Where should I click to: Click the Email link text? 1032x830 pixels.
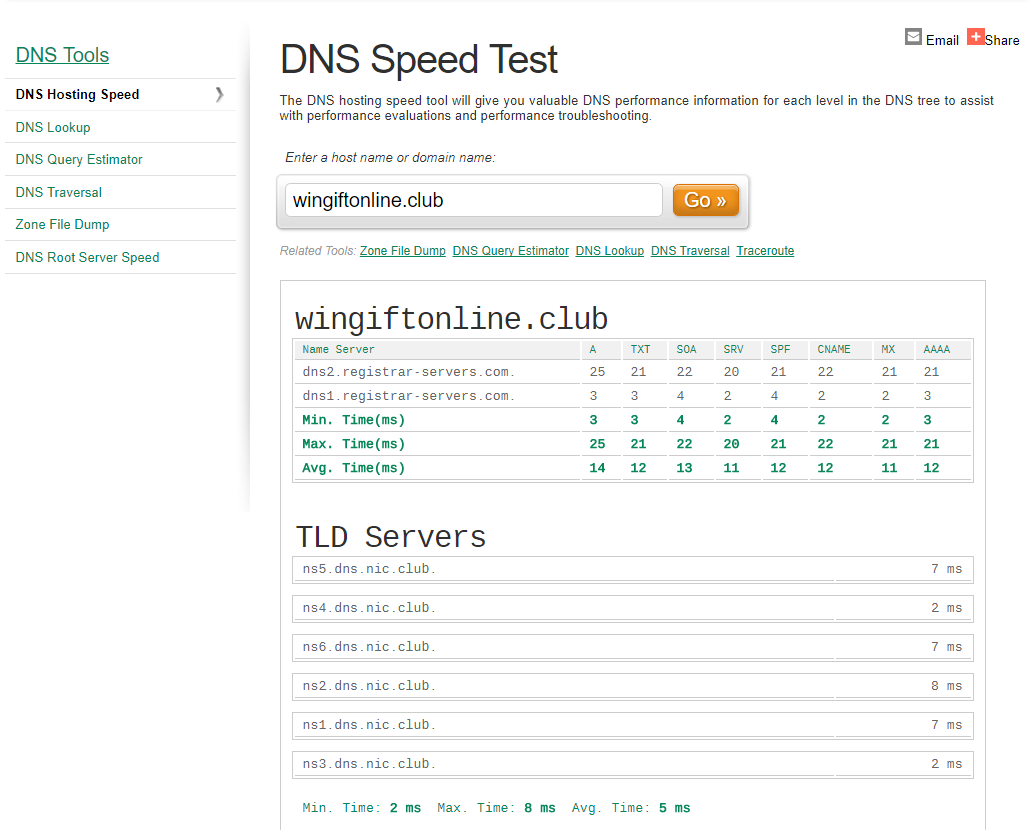(942, 41)
